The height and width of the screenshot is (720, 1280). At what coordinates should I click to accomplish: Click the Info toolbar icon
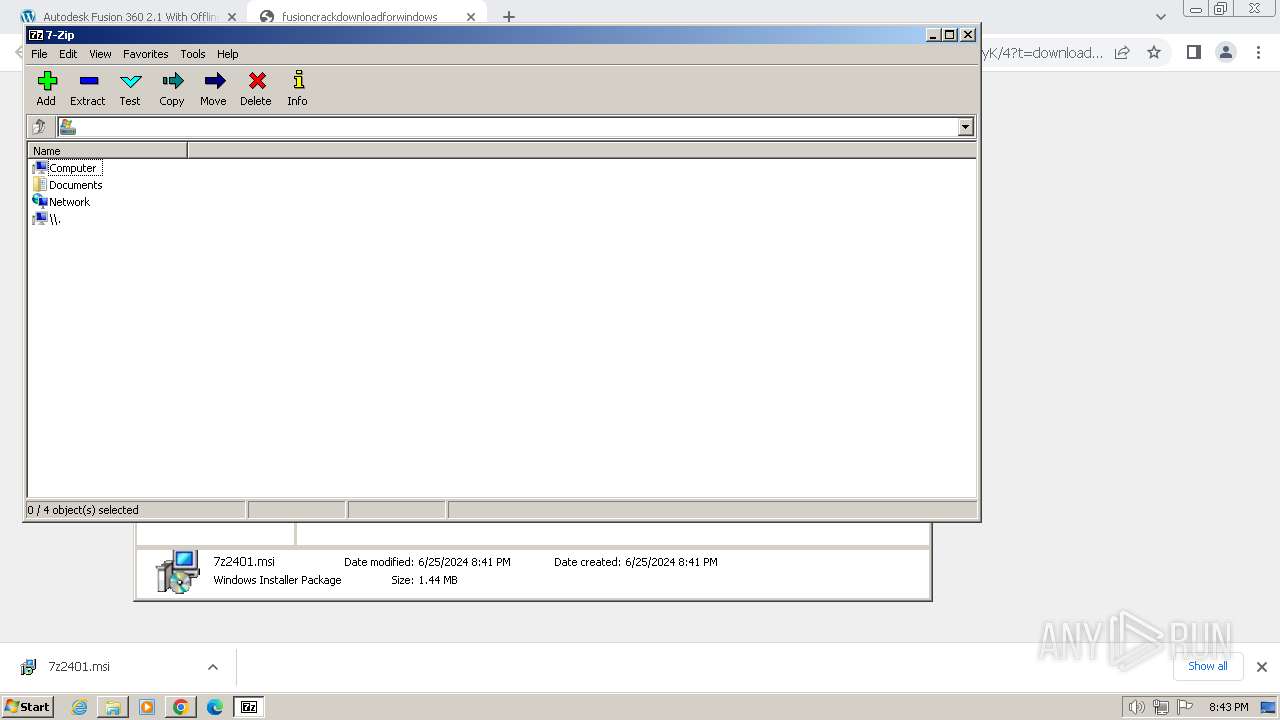point(297,88)
